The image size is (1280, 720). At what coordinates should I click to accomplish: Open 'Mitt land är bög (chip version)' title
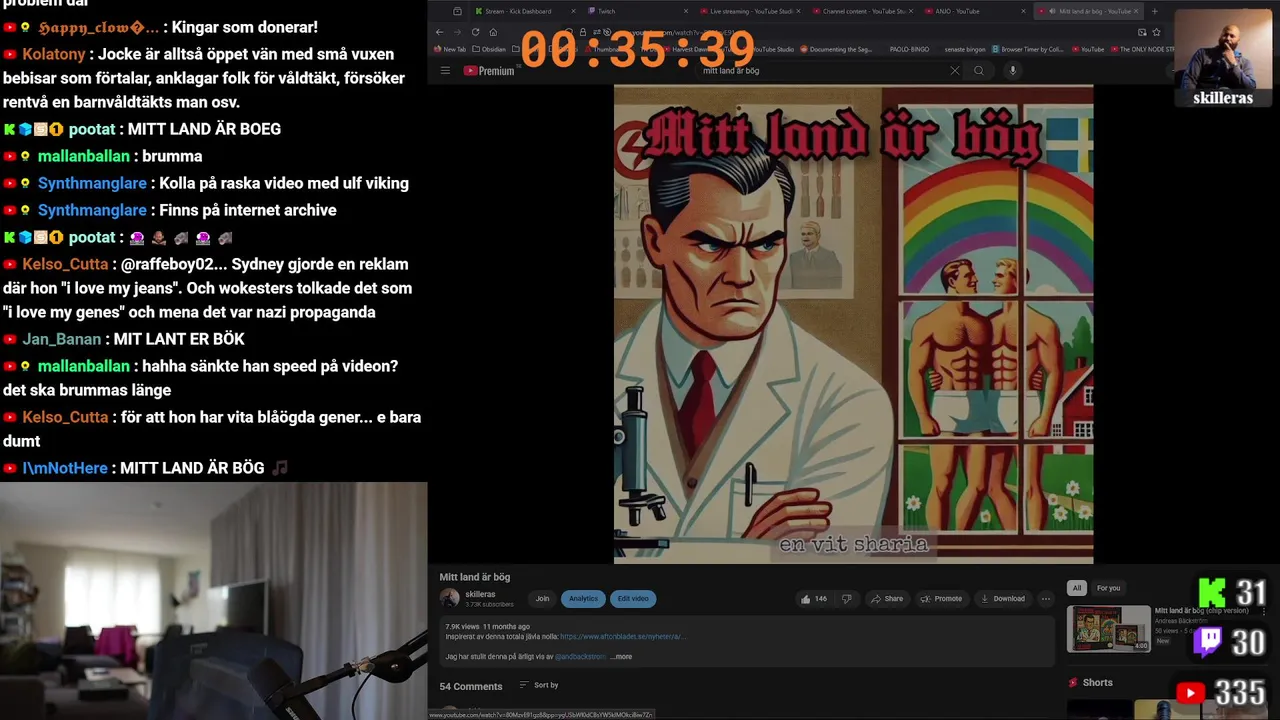click(1201, 611)
